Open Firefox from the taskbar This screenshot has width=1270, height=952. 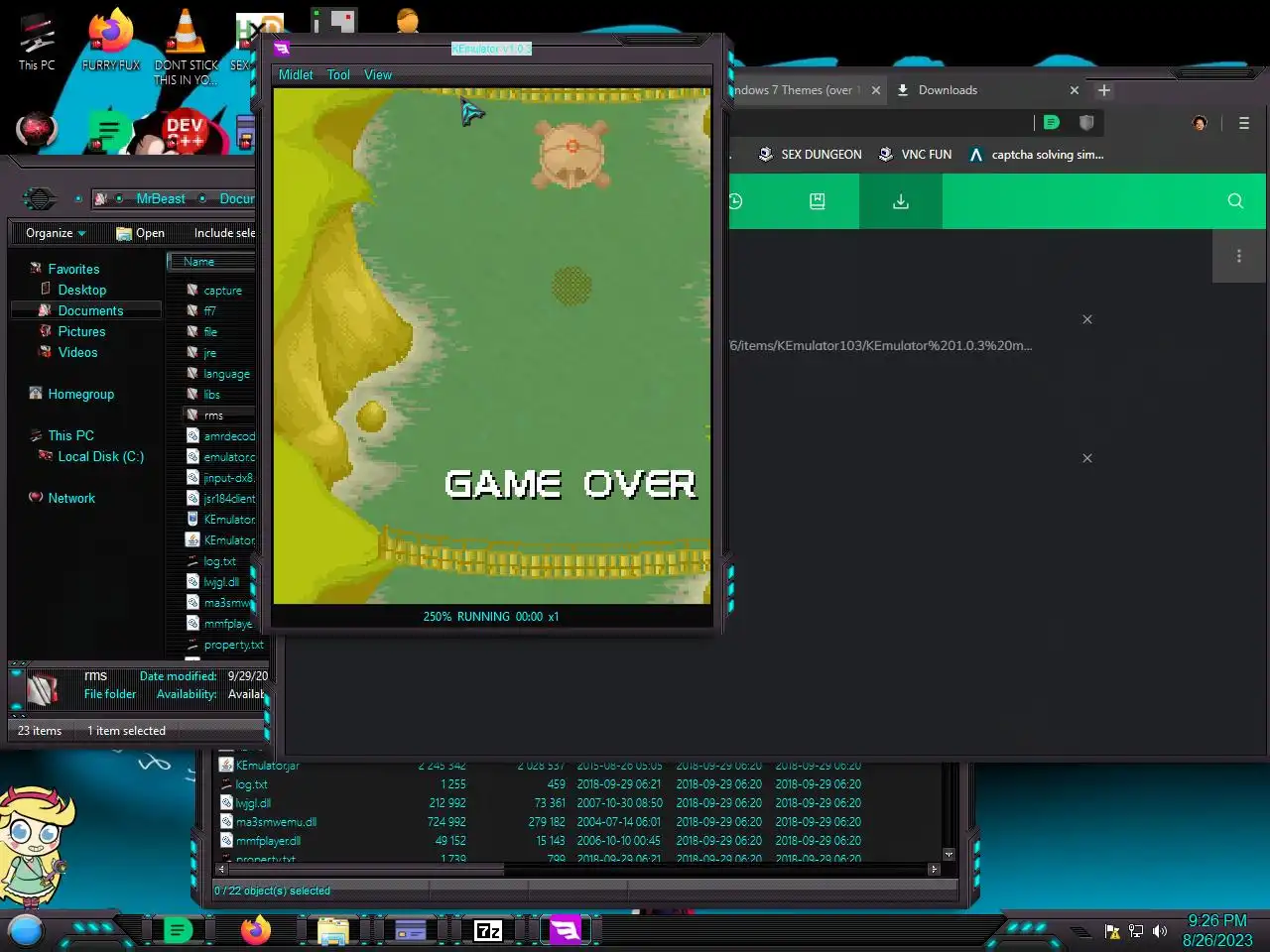click(x=256, y=930)
